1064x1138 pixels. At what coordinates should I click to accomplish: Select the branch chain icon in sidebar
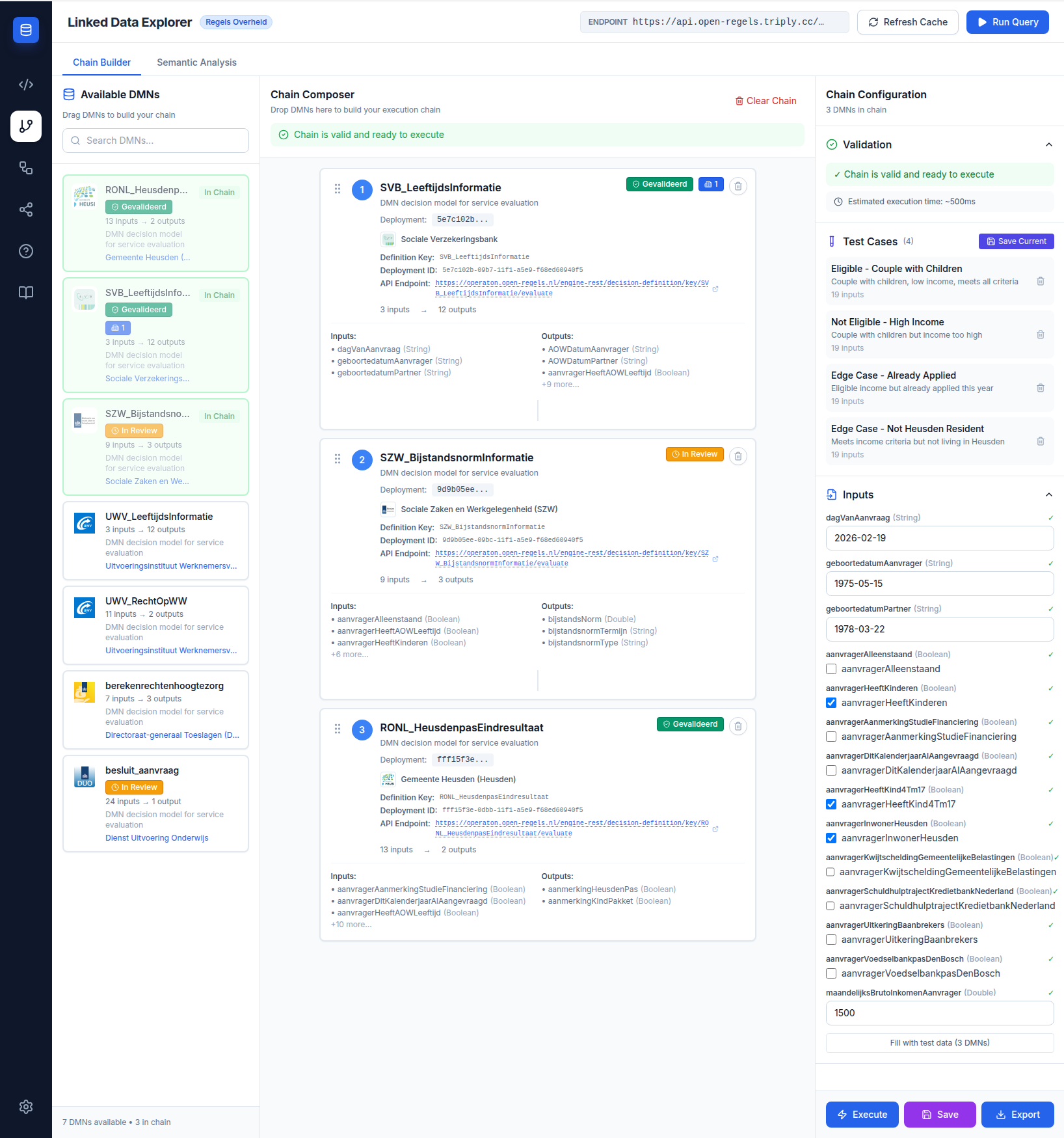26,126
